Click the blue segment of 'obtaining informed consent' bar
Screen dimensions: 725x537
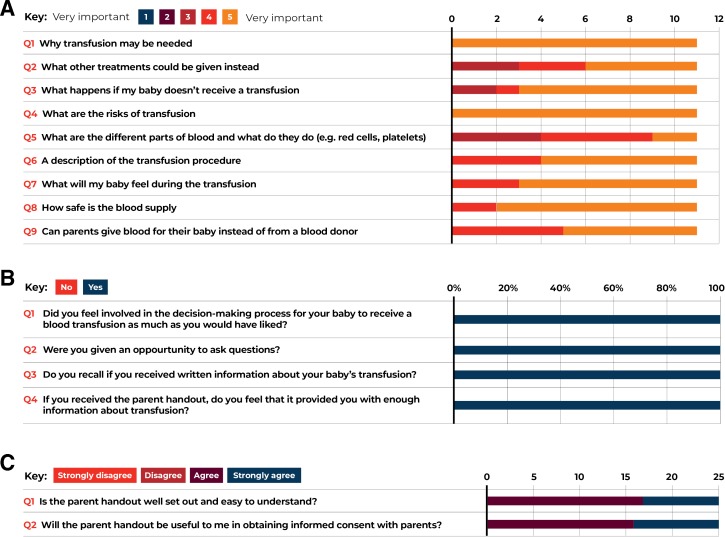point(676,524)
